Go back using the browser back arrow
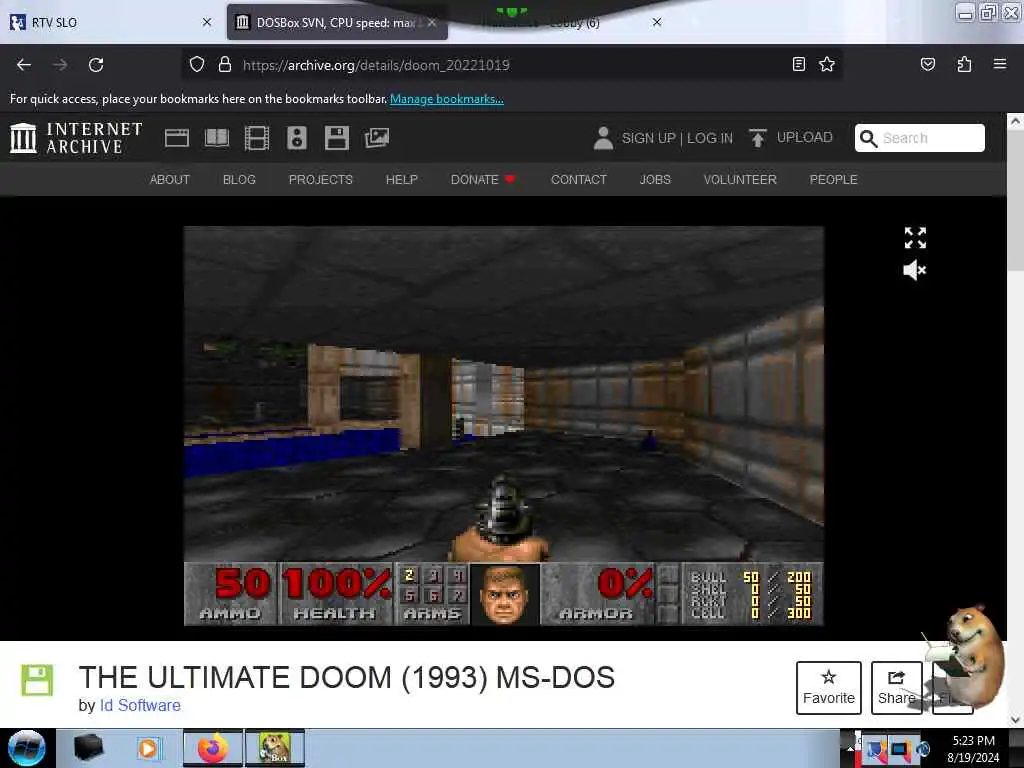1024x768 pixels. tap(24, 65)
